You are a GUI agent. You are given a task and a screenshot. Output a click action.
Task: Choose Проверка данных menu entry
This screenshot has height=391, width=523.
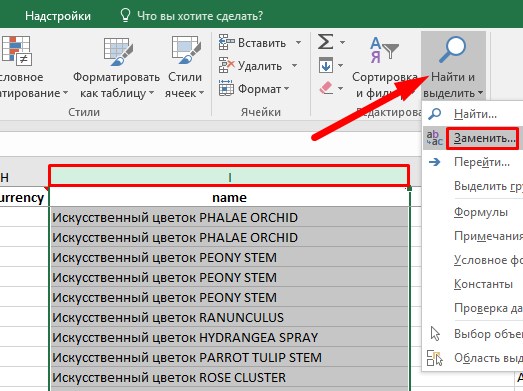(x=488, y=308)
